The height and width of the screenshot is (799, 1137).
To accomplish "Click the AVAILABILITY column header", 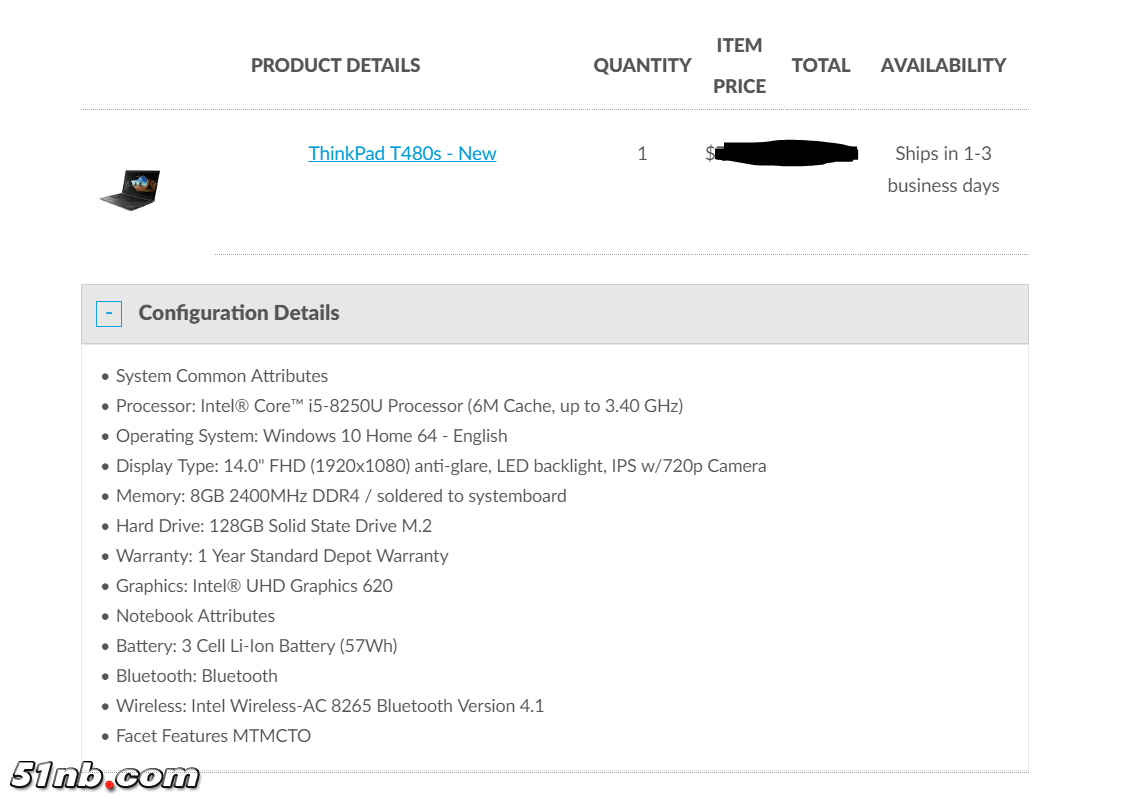I will tap(943, 65).
